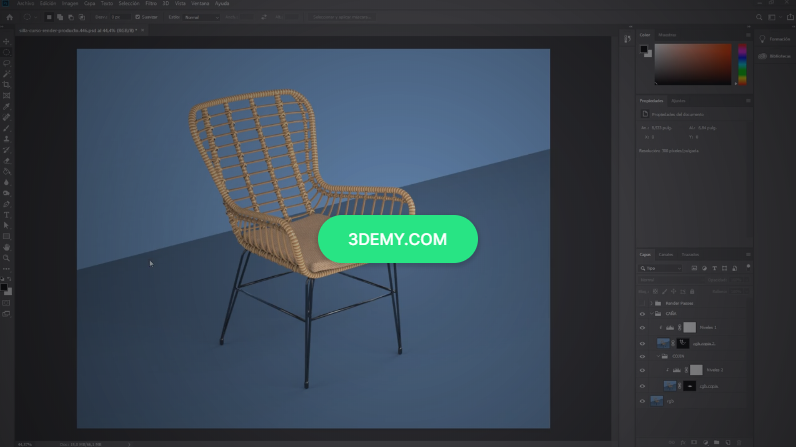
Task: Select the Type tool
Action: pyautogui.click(x=7, y=215)
